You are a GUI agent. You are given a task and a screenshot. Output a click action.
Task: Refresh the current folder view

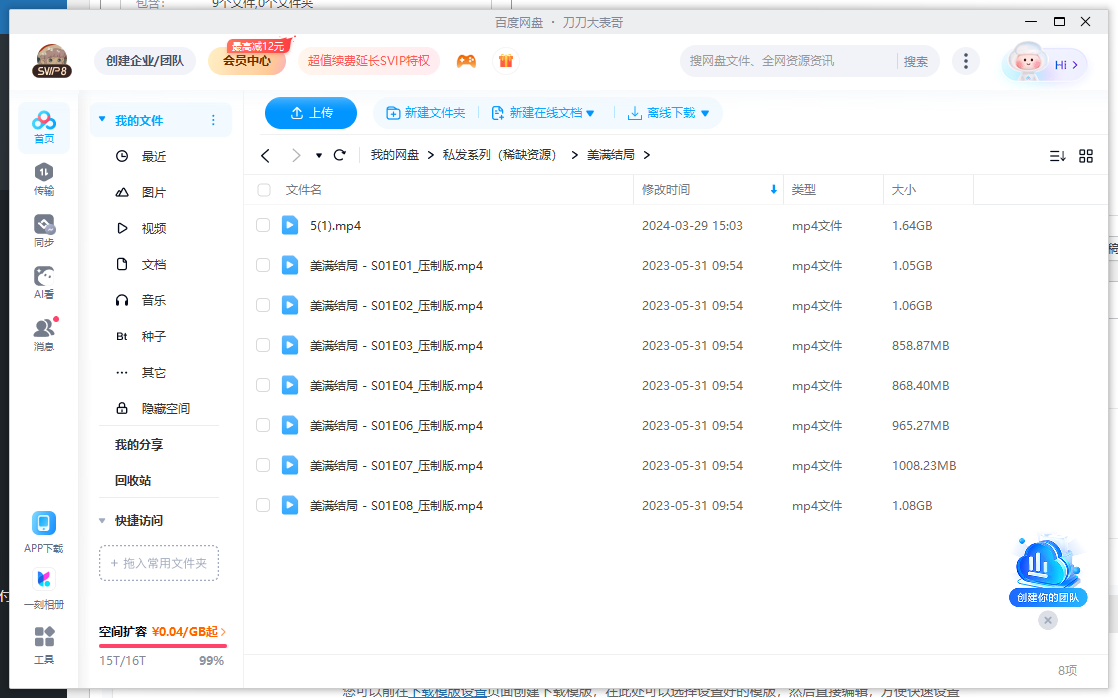pos(339,155)
